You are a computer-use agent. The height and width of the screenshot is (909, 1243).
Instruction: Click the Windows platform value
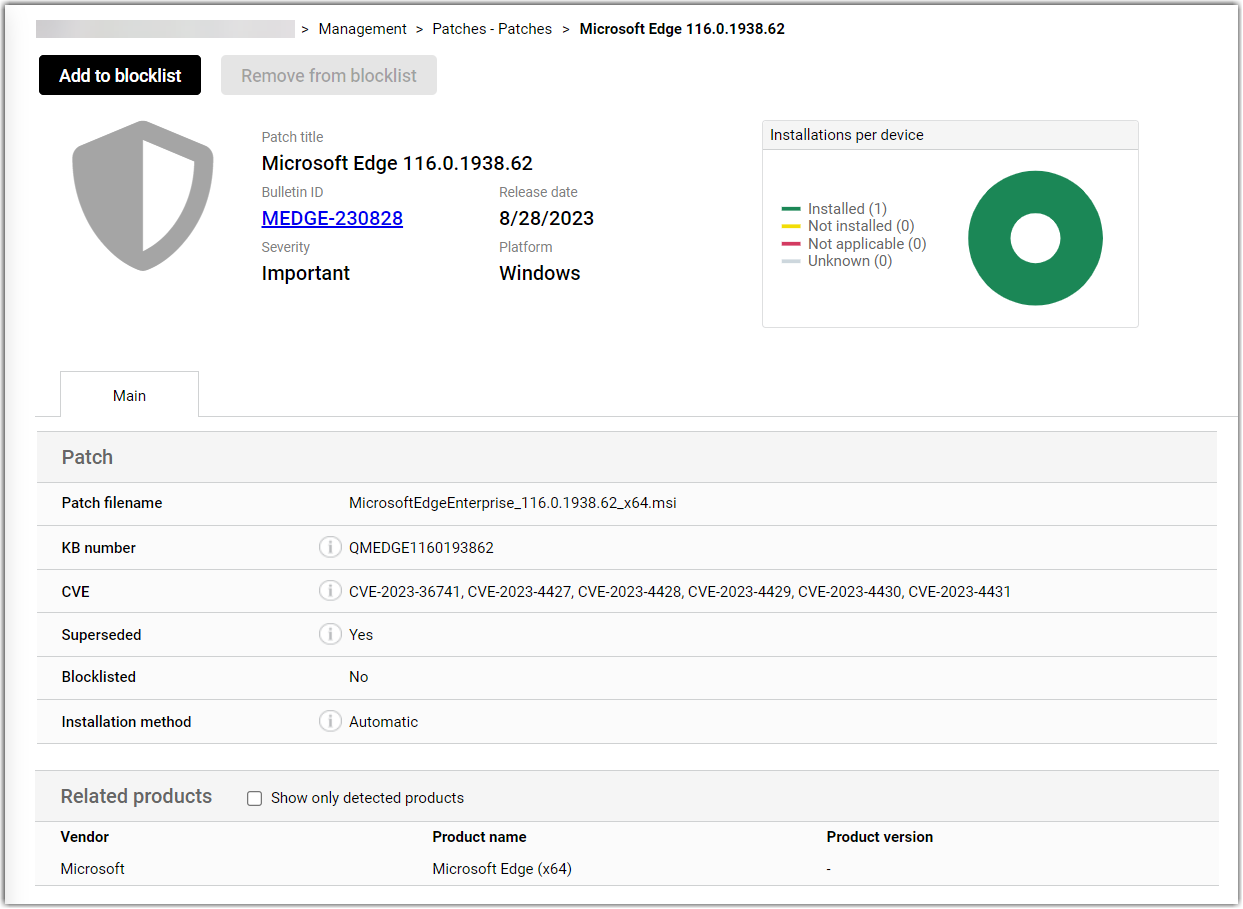point(540,273)
